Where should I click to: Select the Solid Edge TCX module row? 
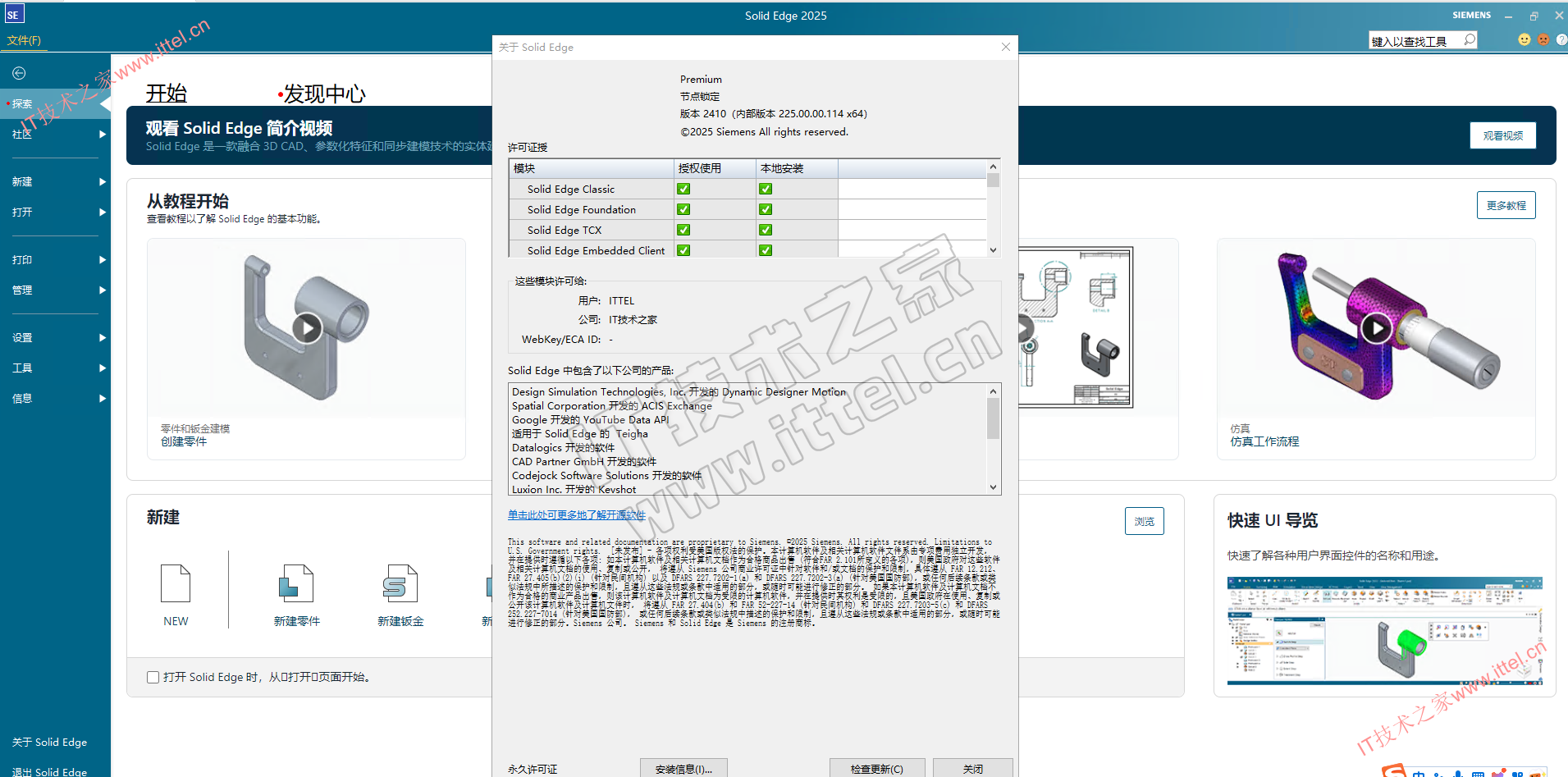pyautogui.click(x=747, y=230)
